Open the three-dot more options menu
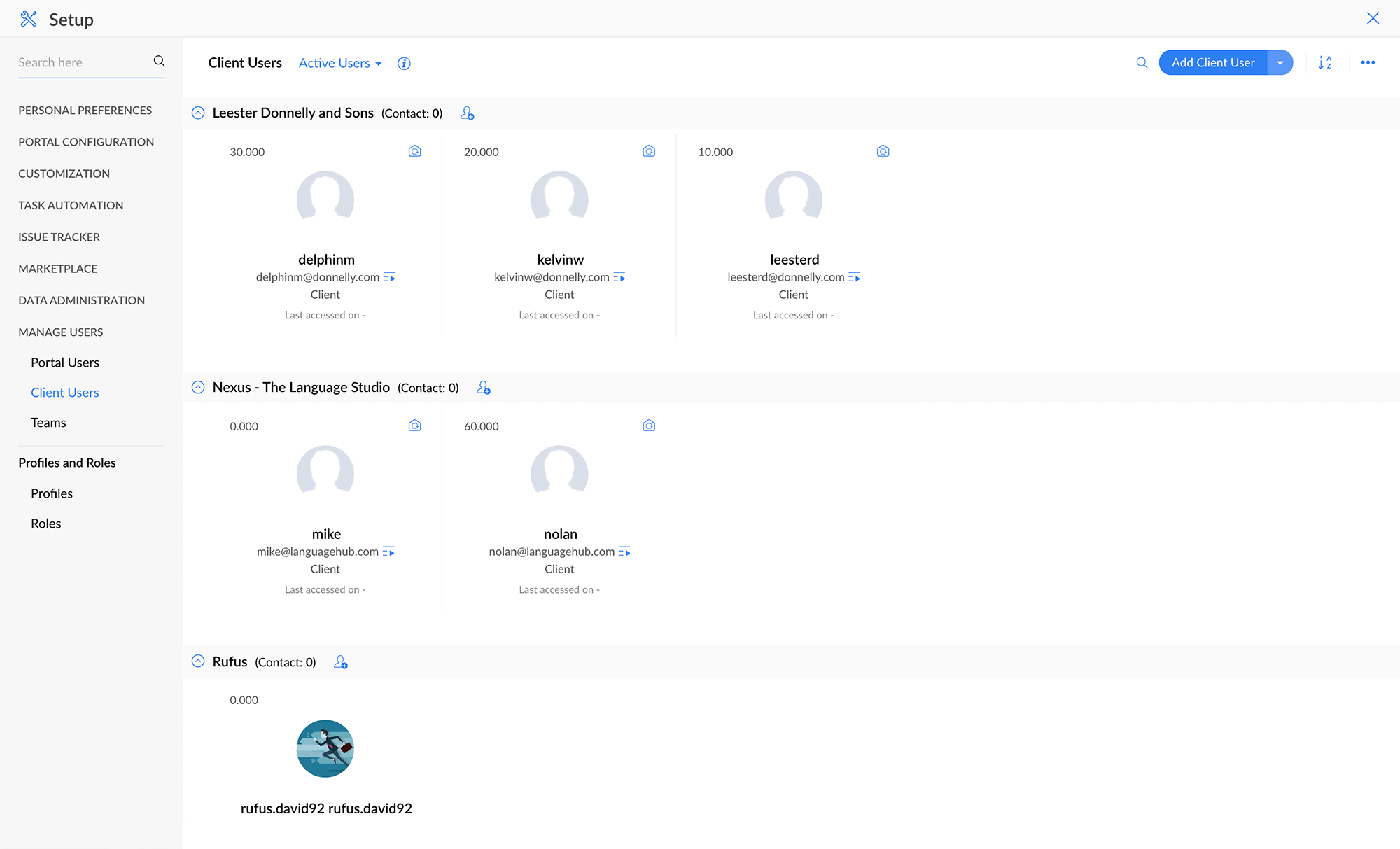 pos(1368,63)
